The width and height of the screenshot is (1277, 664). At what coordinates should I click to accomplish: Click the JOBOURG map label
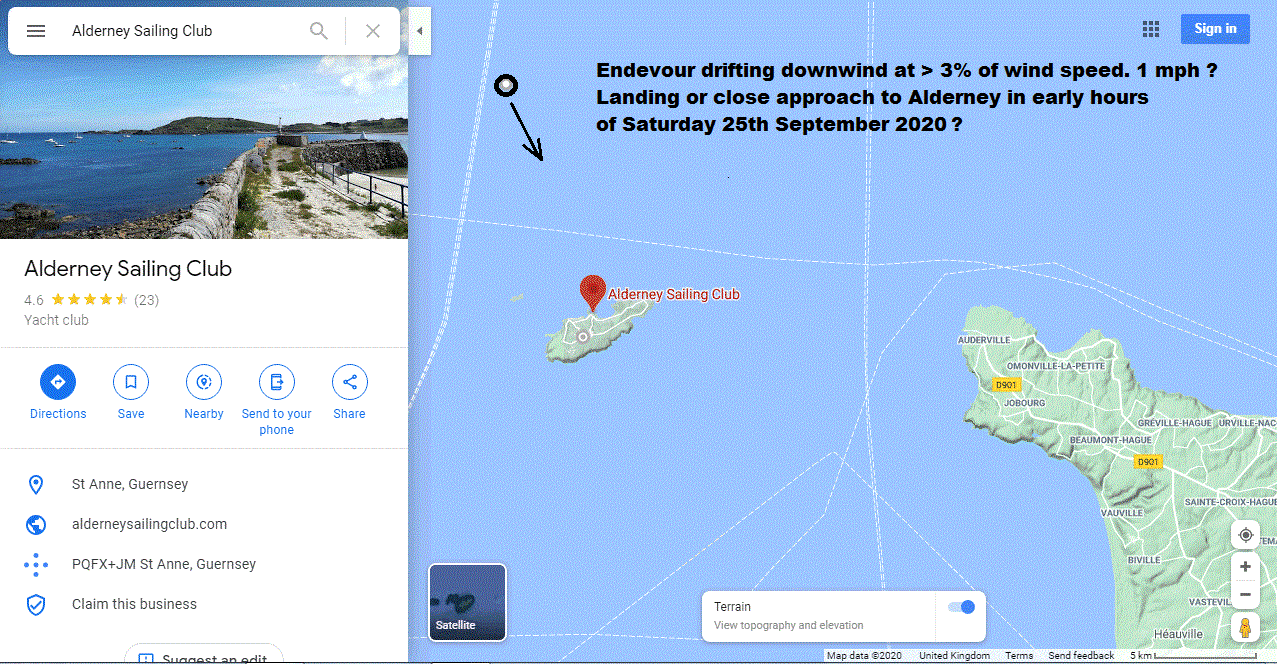(1024, 403)
